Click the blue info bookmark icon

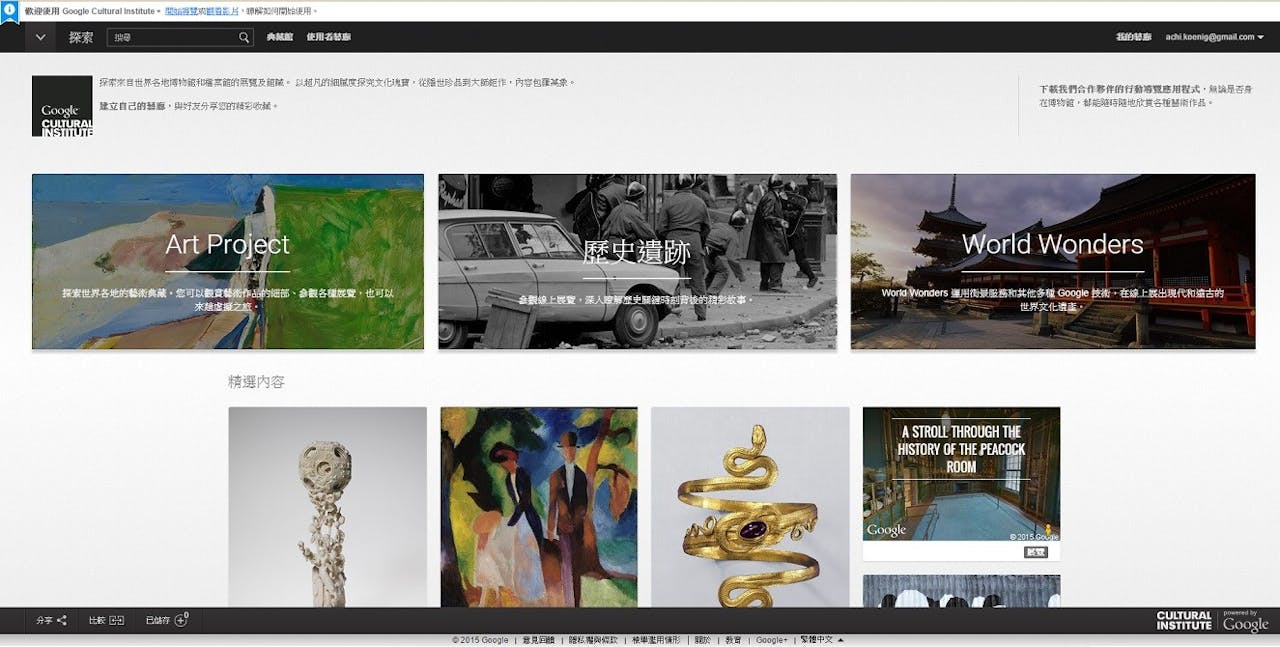click(9, 12)
